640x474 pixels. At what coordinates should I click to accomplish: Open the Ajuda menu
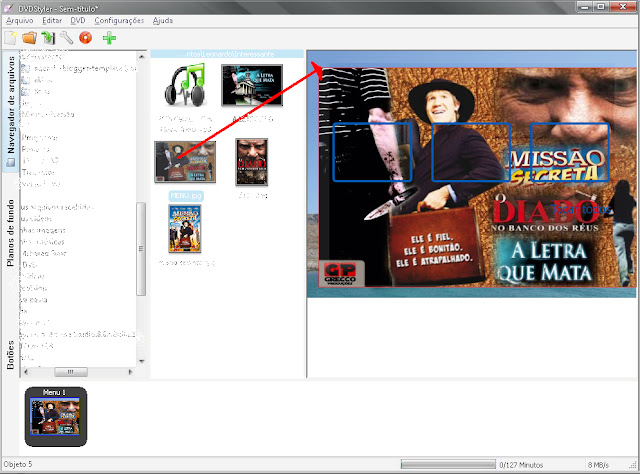coord(163,20)
